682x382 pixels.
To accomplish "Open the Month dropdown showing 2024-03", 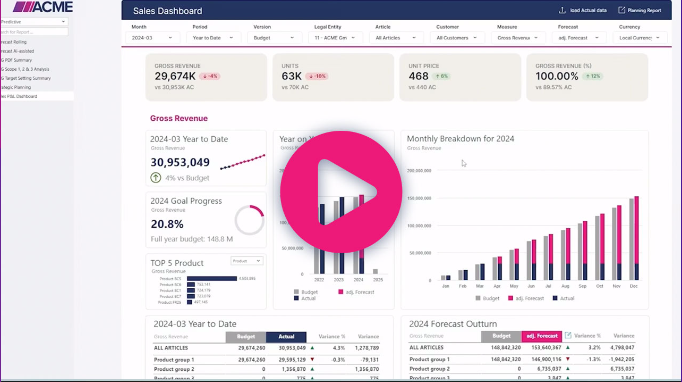I will [x=152, y=38].
